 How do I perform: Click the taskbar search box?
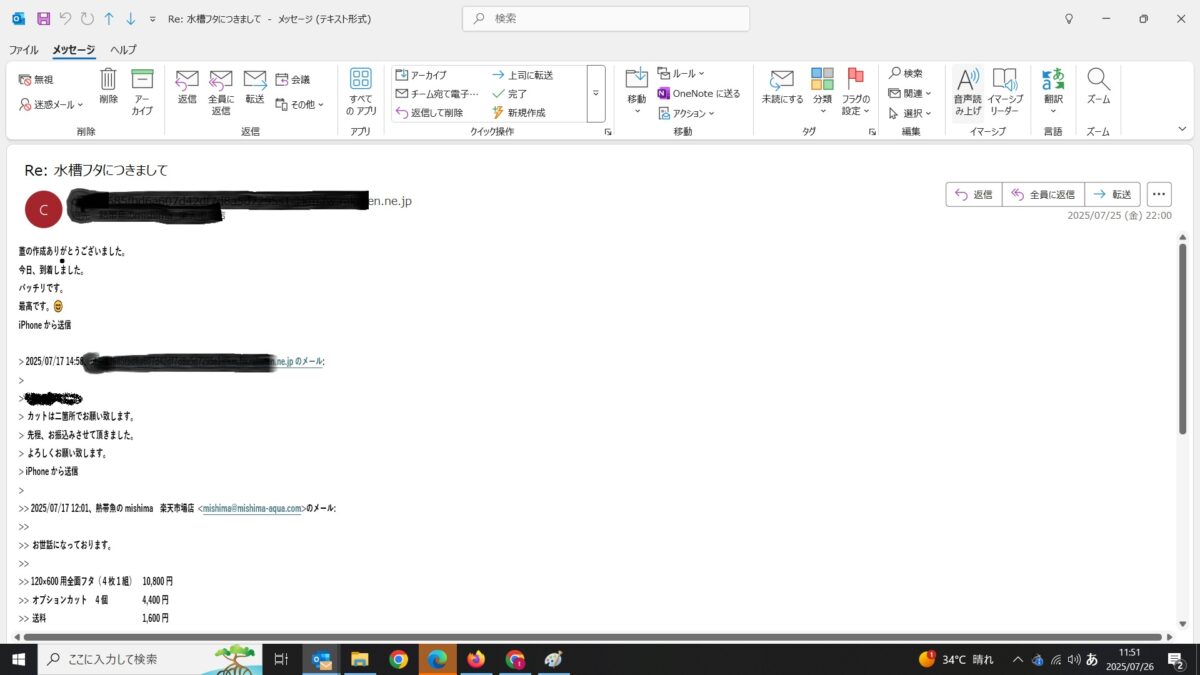(x=150, y=659)
